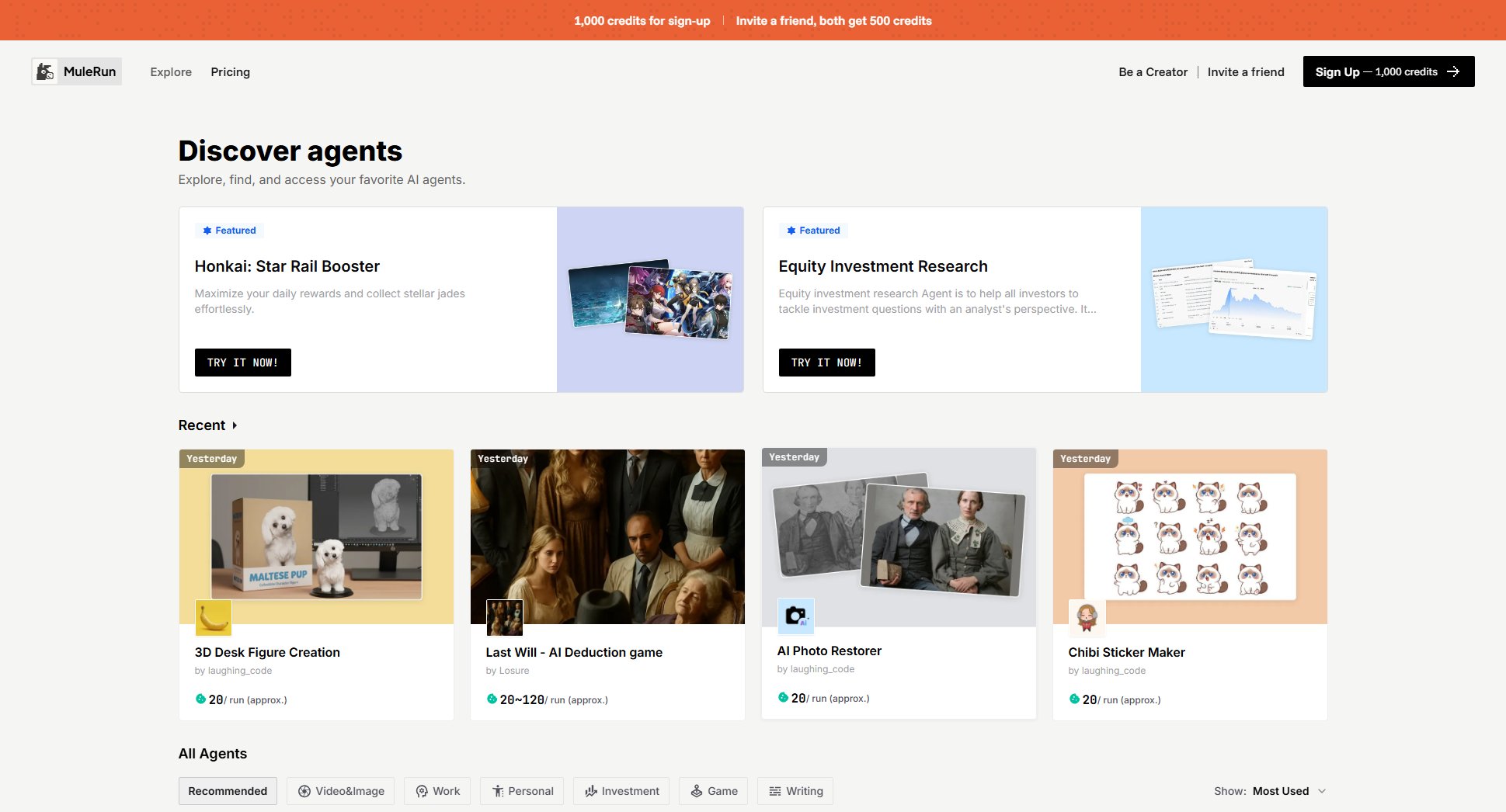Open the Chibi Sticker Maker title

click(1126, 652)
